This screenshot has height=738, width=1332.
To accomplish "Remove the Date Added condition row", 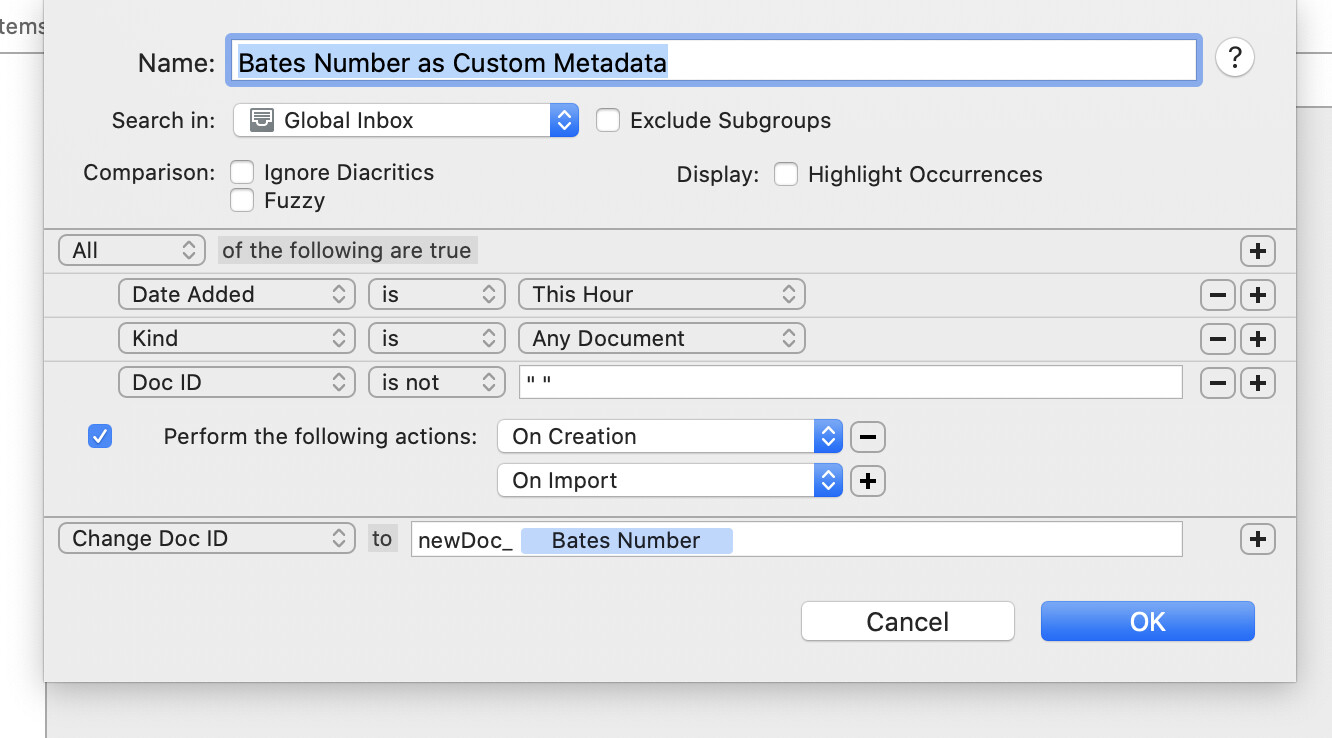I will [x=1217, y=295].
